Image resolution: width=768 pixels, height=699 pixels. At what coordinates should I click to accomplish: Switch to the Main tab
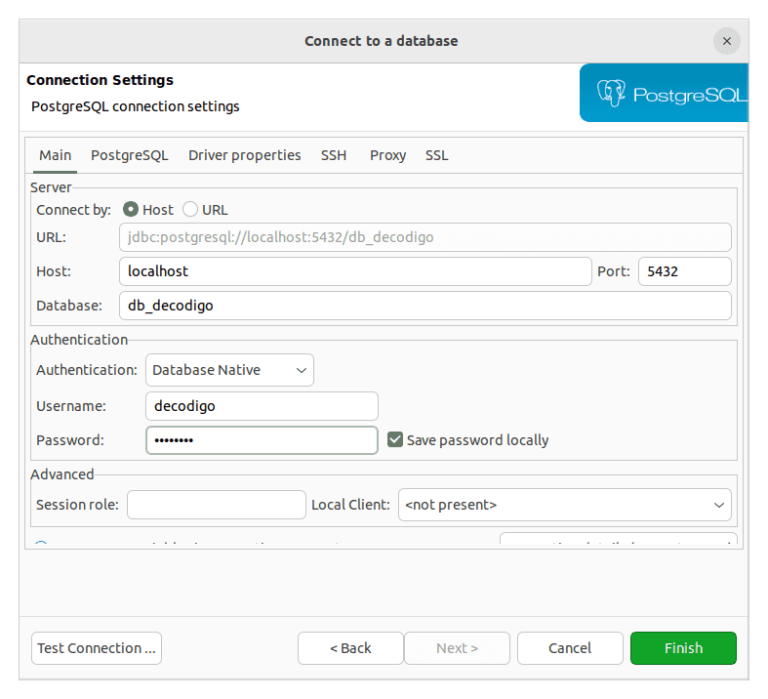(x=55, y=156)
